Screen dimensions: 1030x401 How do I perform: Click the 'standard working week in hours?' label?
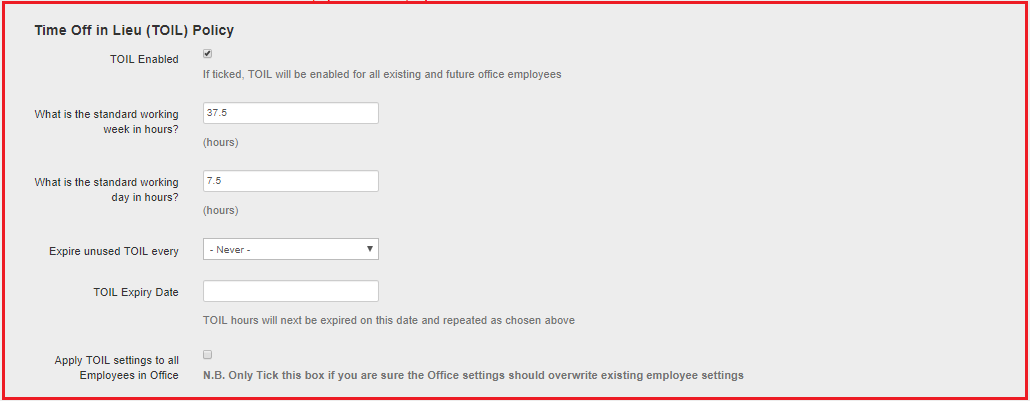pos(106,121)
